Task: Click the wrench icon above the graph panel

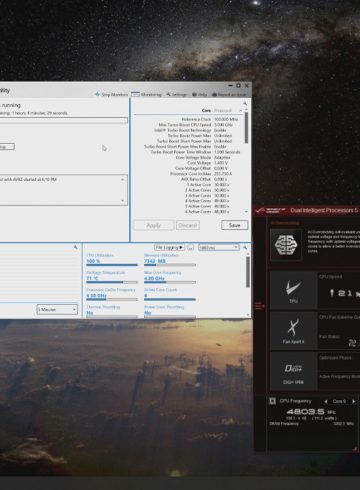Action: click(x=76, y=247)
